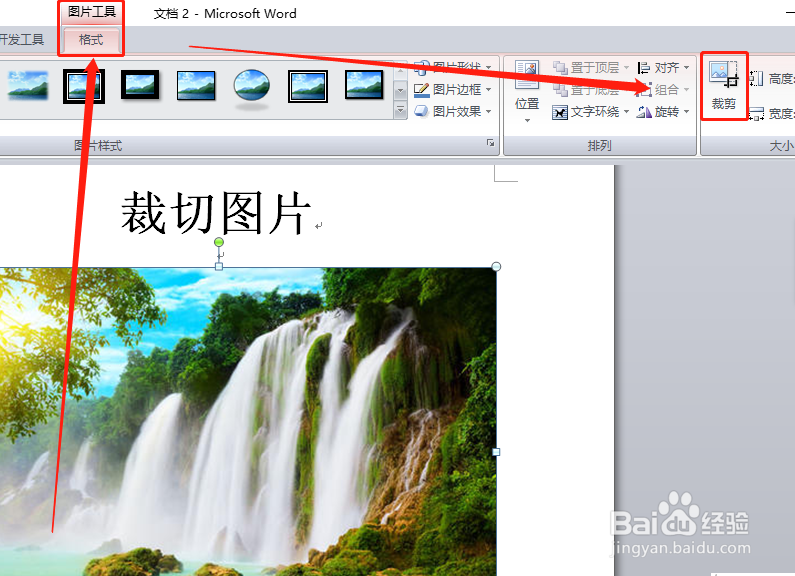Select the waterfall picture in the document
Viewport: 795px width, 576px height.
click(248, 421)
